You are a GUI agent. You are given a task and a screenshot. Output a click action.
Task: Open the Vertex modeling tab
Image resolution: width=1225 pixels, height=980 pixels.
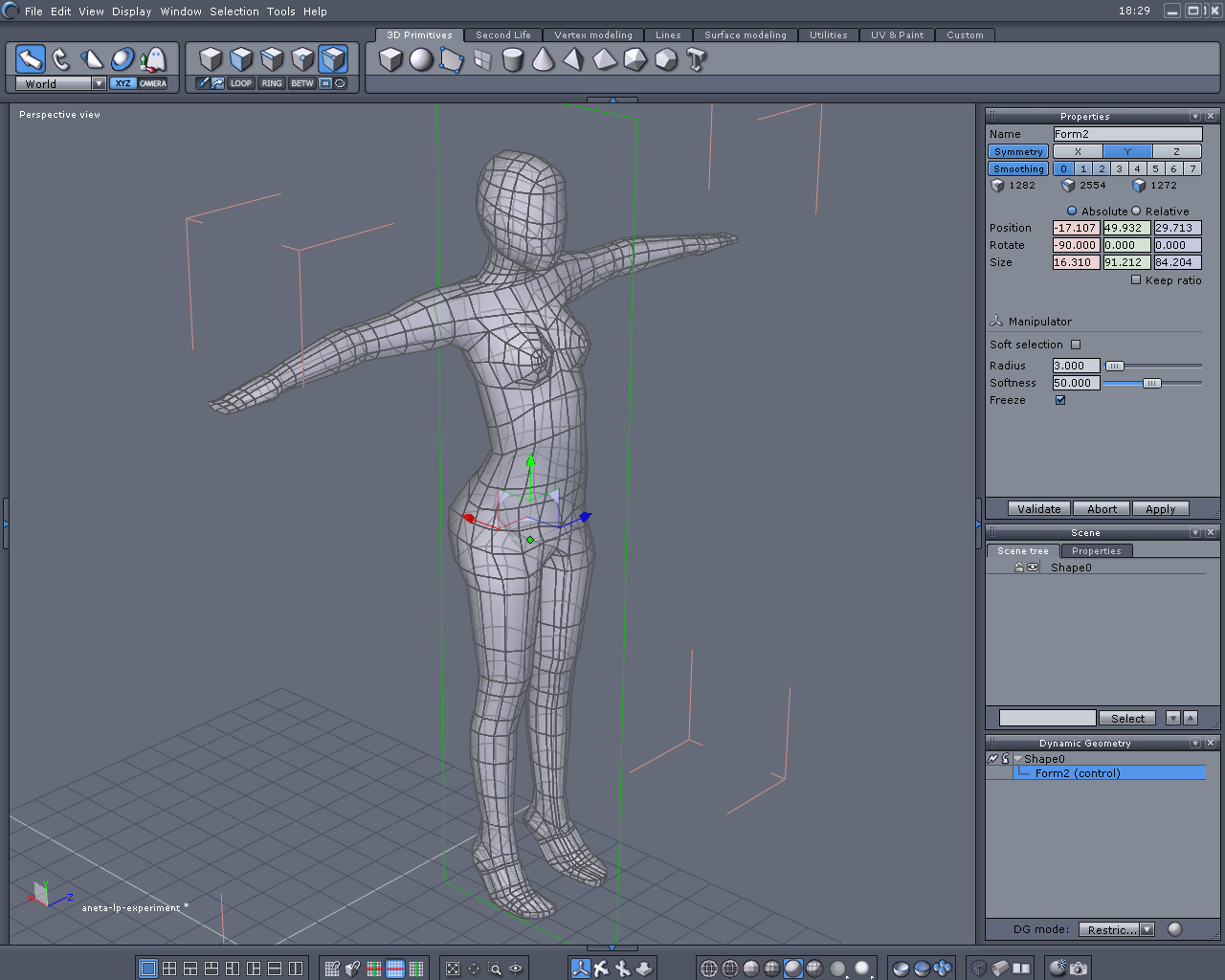tap(593, 35)
